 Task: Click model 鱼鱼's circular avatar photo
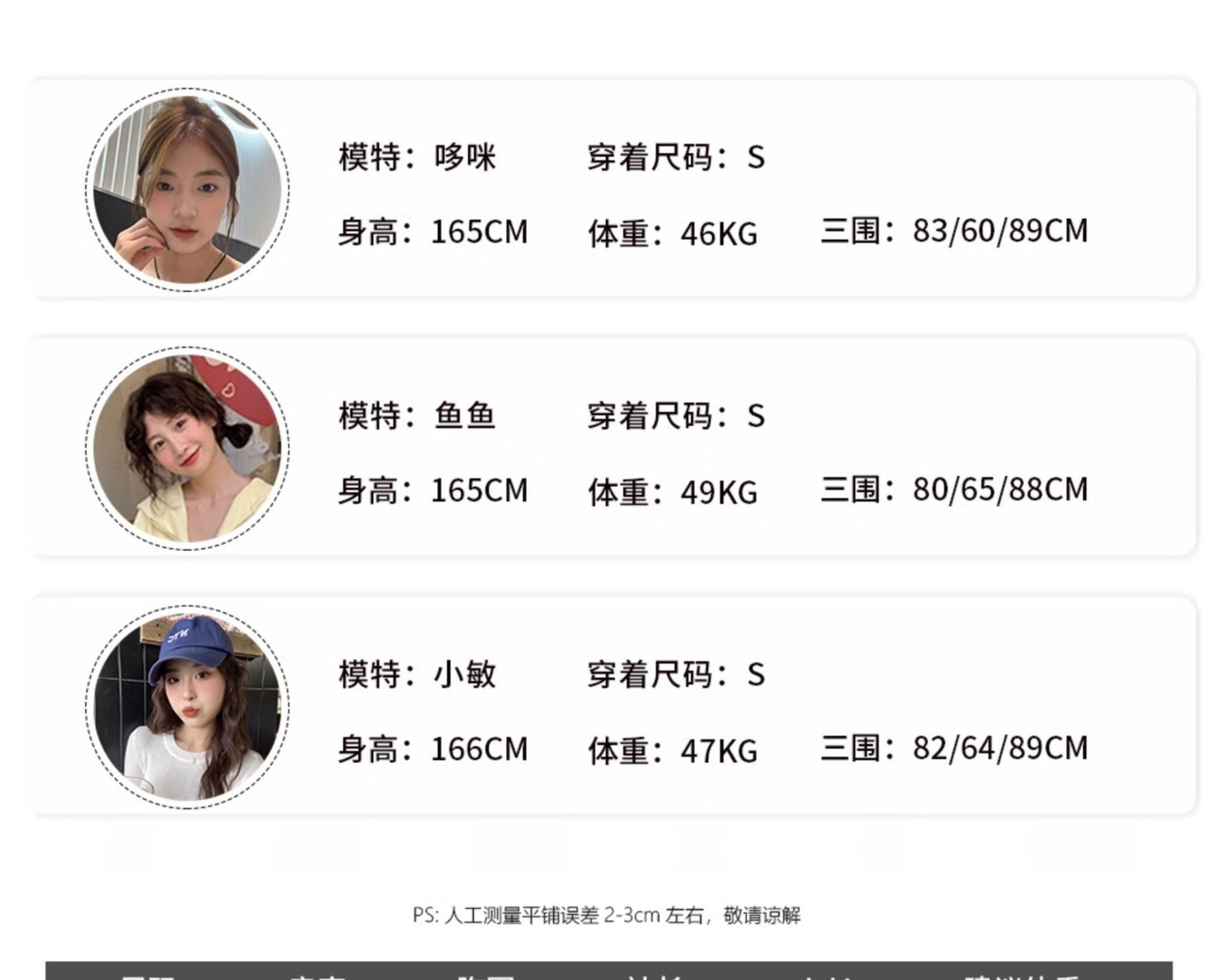coord(187,448)
